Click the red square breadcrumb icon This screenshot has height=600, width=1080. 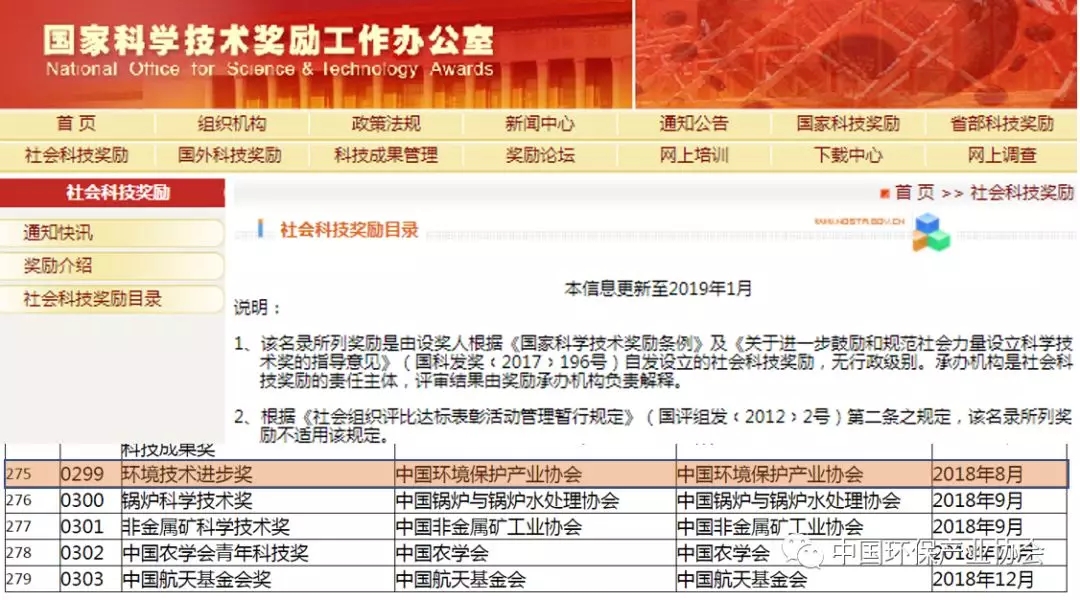tap(884, 193)
